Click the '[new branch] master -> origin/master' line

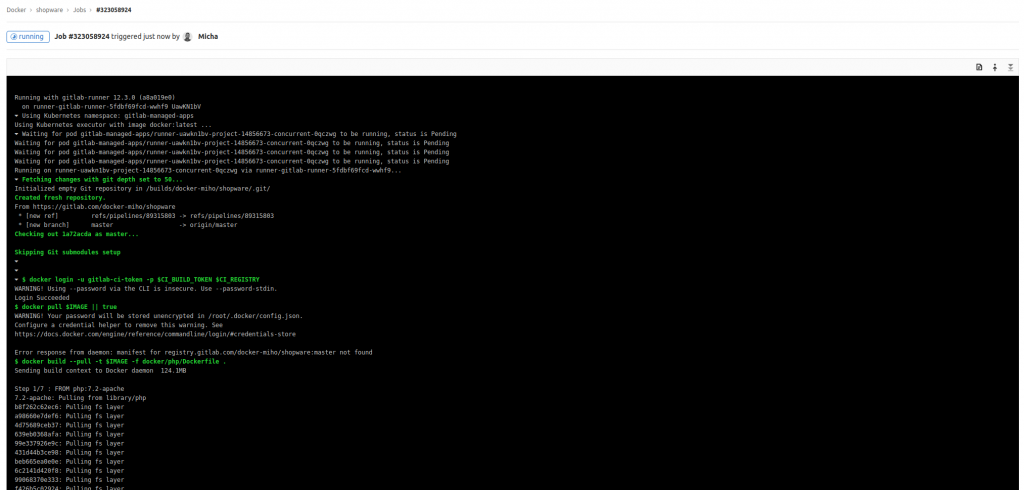click(x=127, y=225)
